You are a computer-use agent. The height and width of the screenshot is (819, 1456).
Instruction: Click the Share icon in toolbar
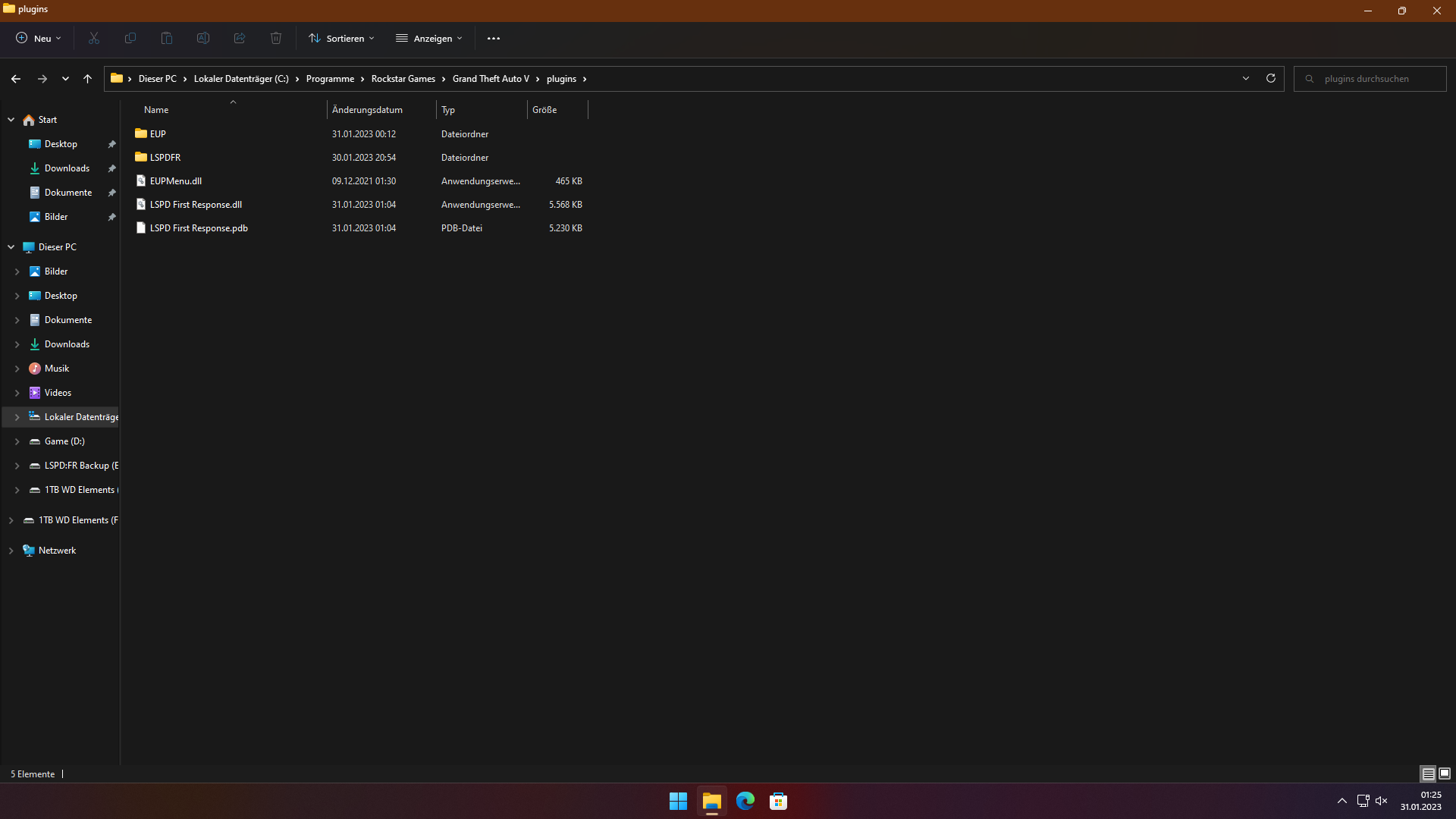(240, 38)
